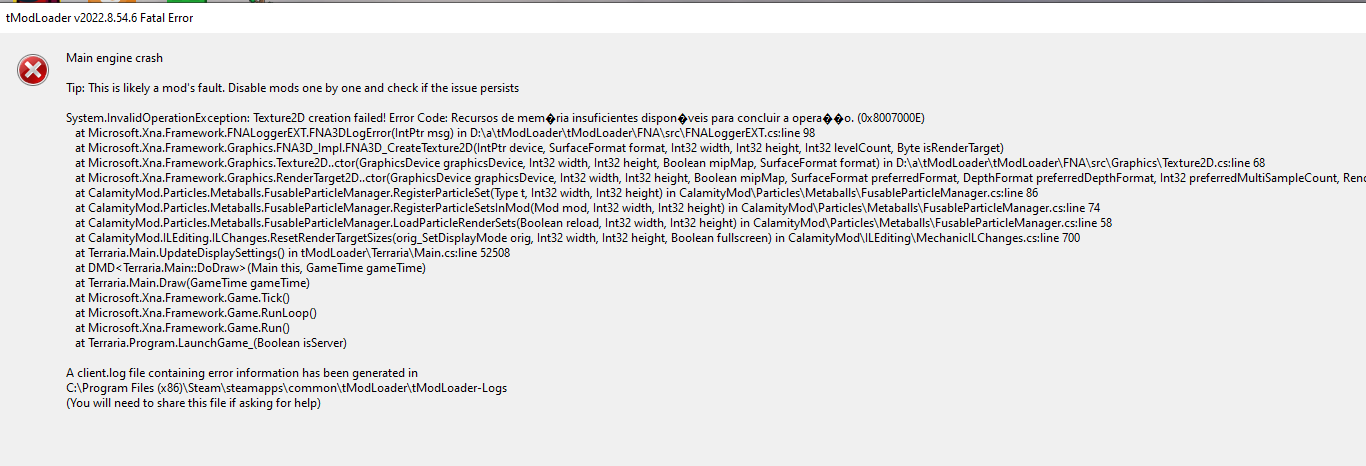1366x466 pixels.
Task: Click the tModLoader Fatal Error title bar
Action: click(x=98, y=18)
